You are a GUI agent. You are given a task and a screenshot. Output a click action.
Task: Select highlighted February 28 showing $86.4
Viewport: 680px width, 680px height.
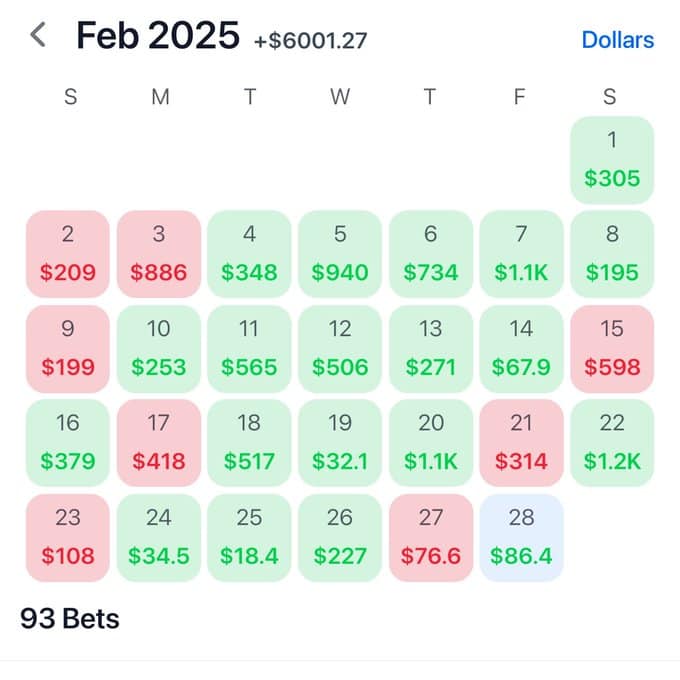pyautogui.click(x=521, y=537)
